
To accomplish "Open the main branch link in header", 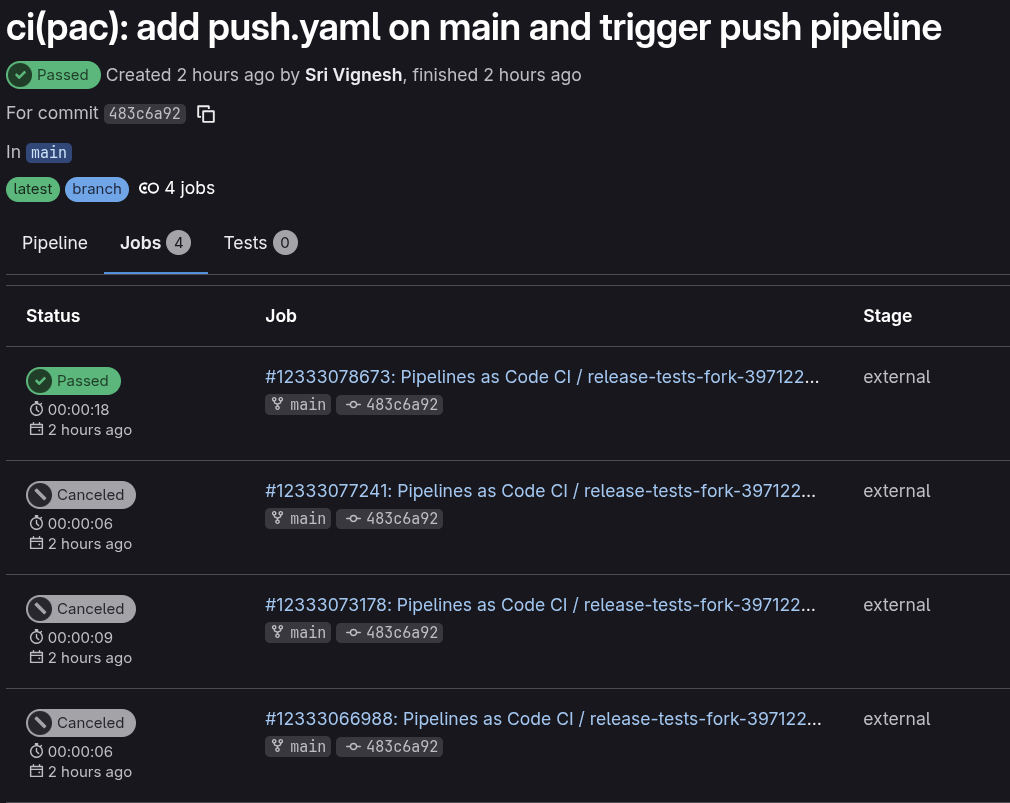I will (48, 153).
